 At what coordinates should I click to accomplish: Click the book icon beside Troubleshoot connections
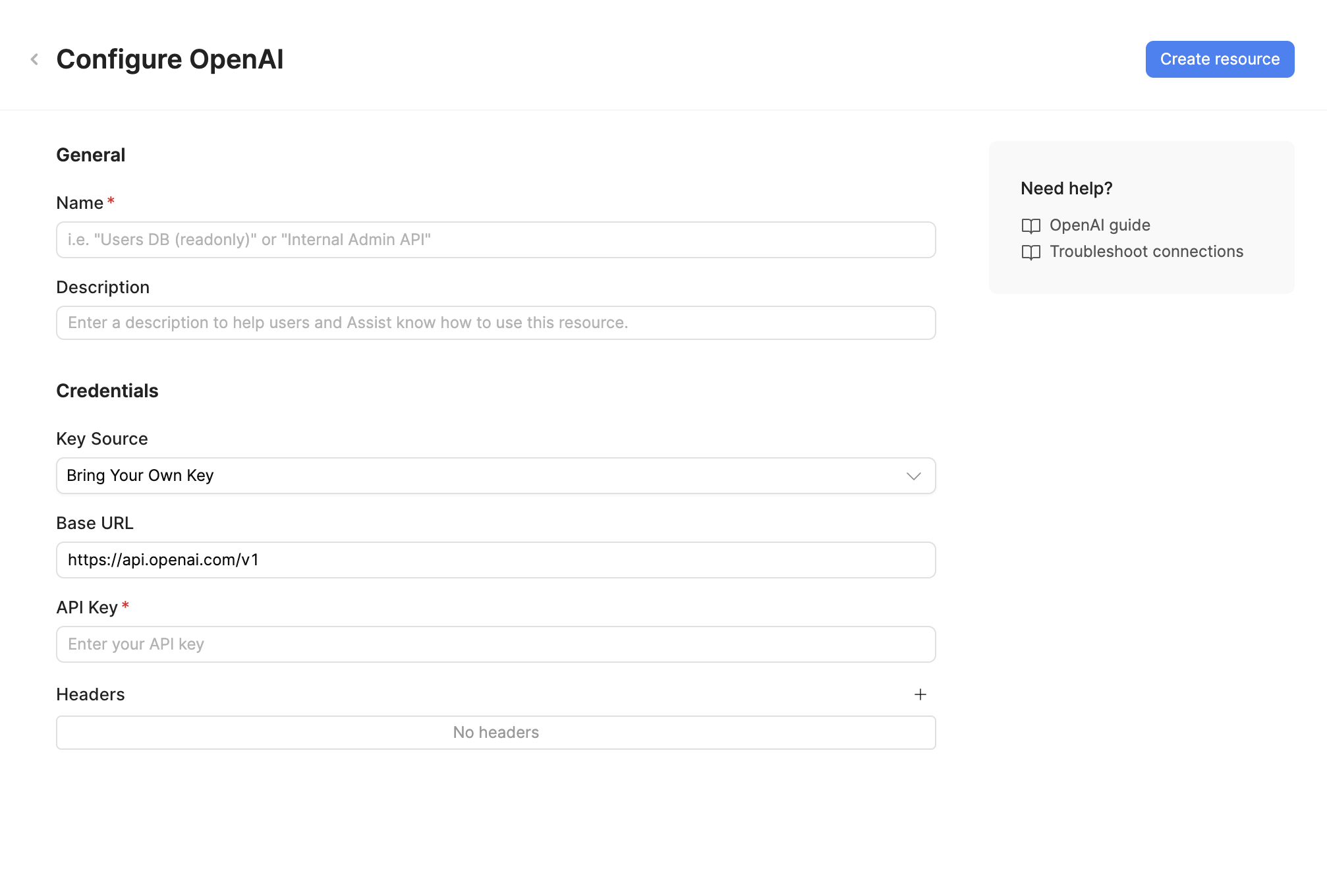point(1031,252)
